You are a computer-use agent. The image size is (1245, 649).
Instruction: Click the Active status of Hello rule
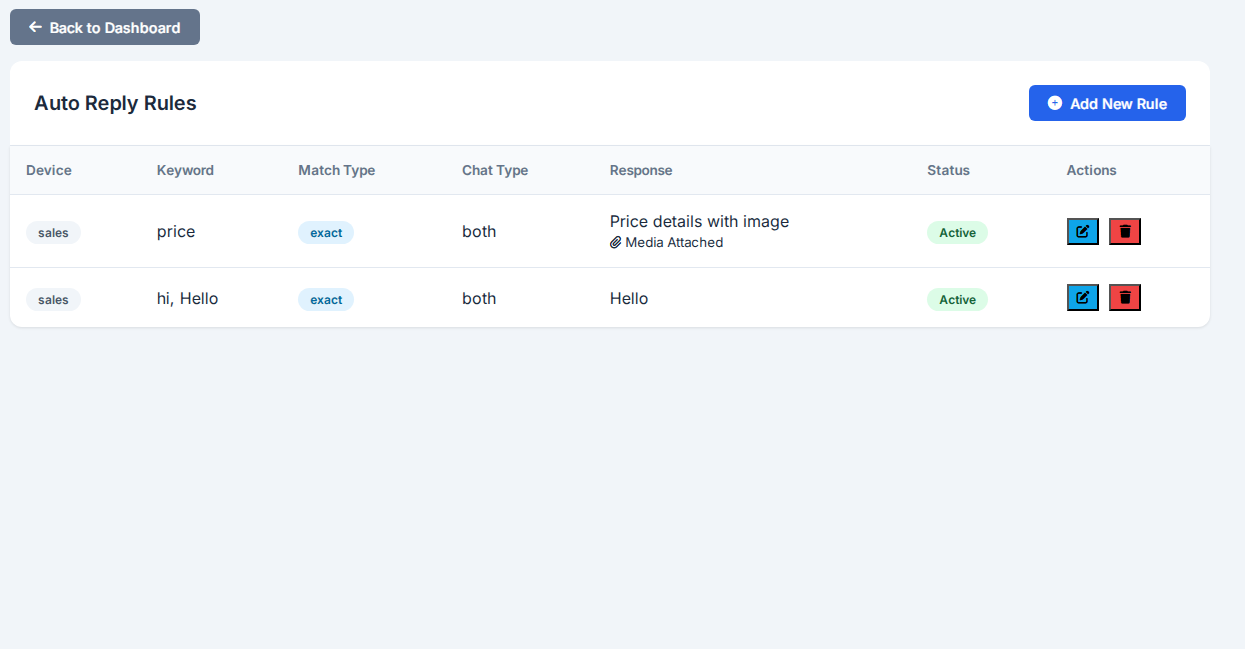tap(957, 300)
